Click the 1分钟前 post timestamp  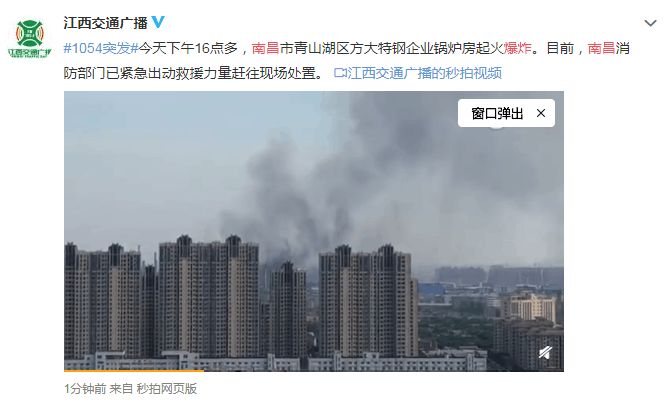click(85, 389)
